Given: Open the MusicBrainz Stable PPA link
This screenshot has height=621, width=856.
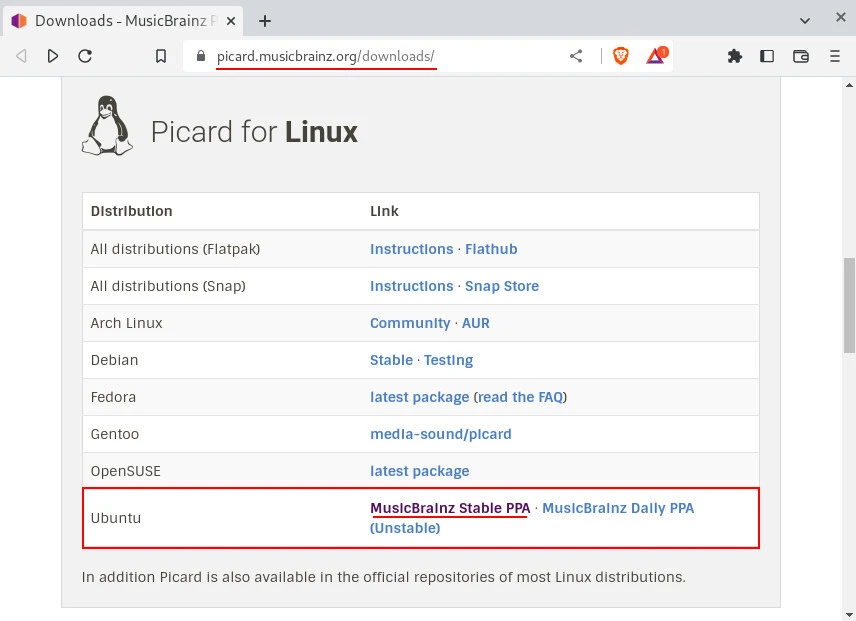Looking at the screenshot, I should [x=450, y=508].
